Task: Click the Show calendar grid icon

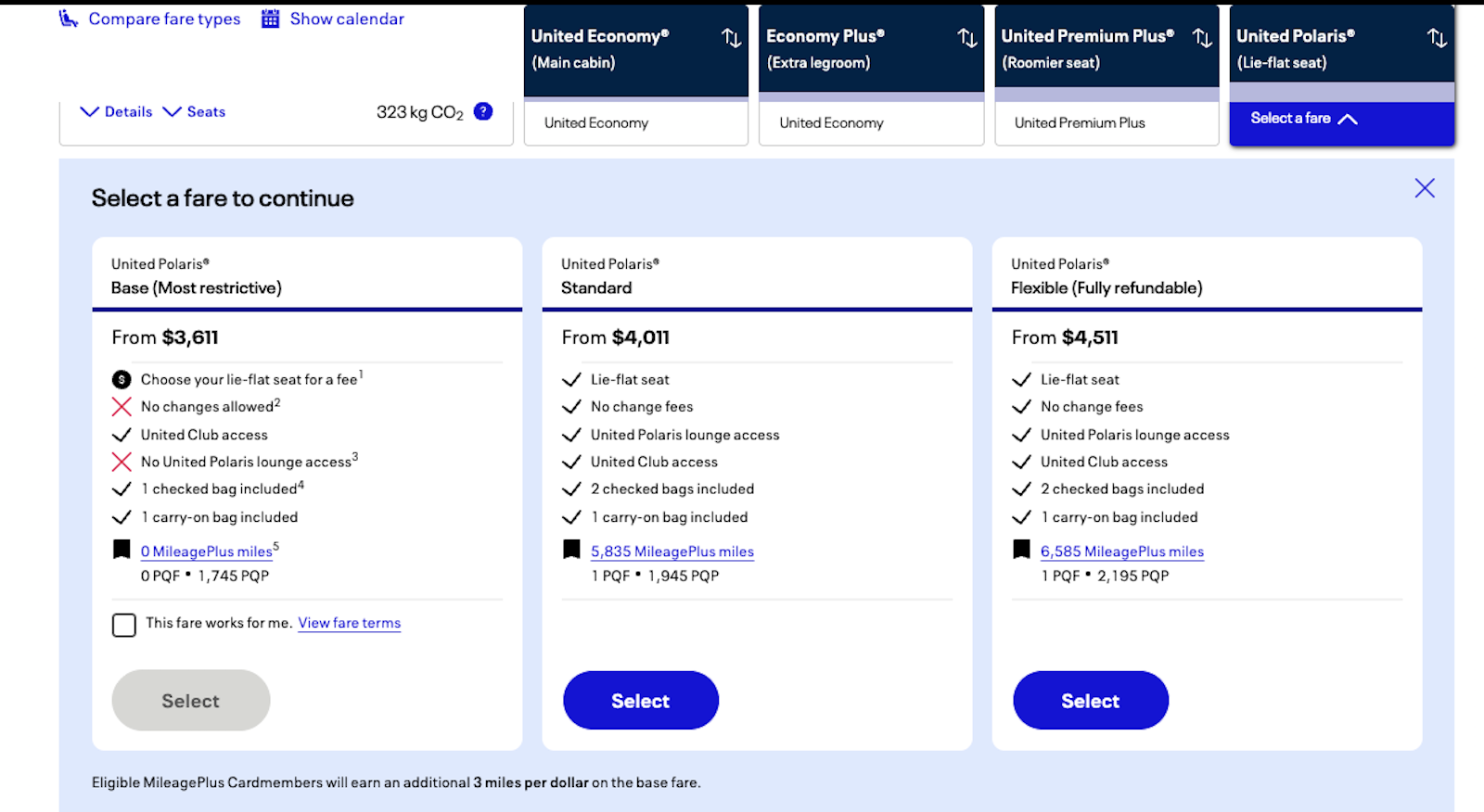Action: click(270, 19)
